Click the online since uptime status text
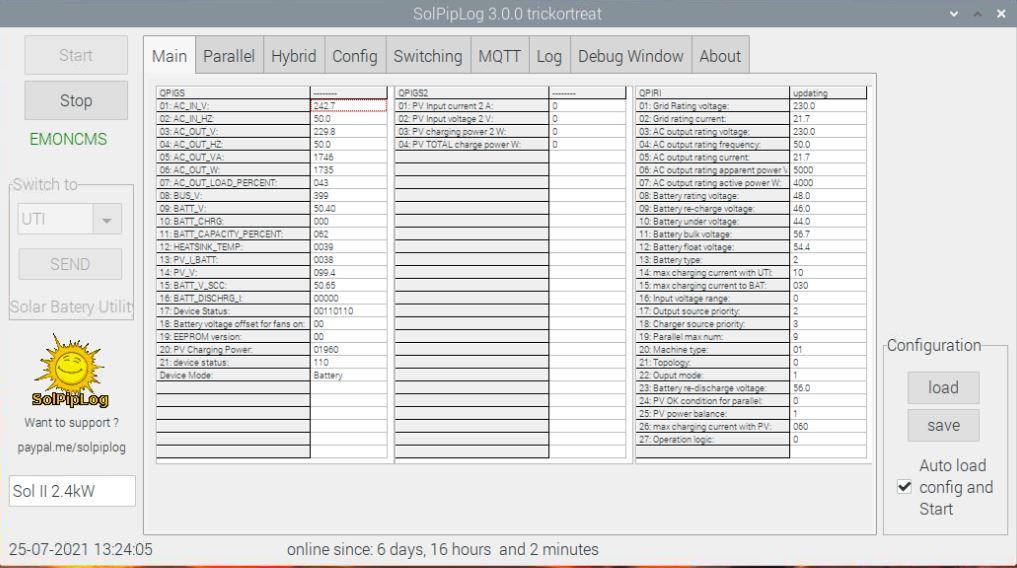Image resolution: width=1017 pixels, height=568 pixels. point(442,549)
